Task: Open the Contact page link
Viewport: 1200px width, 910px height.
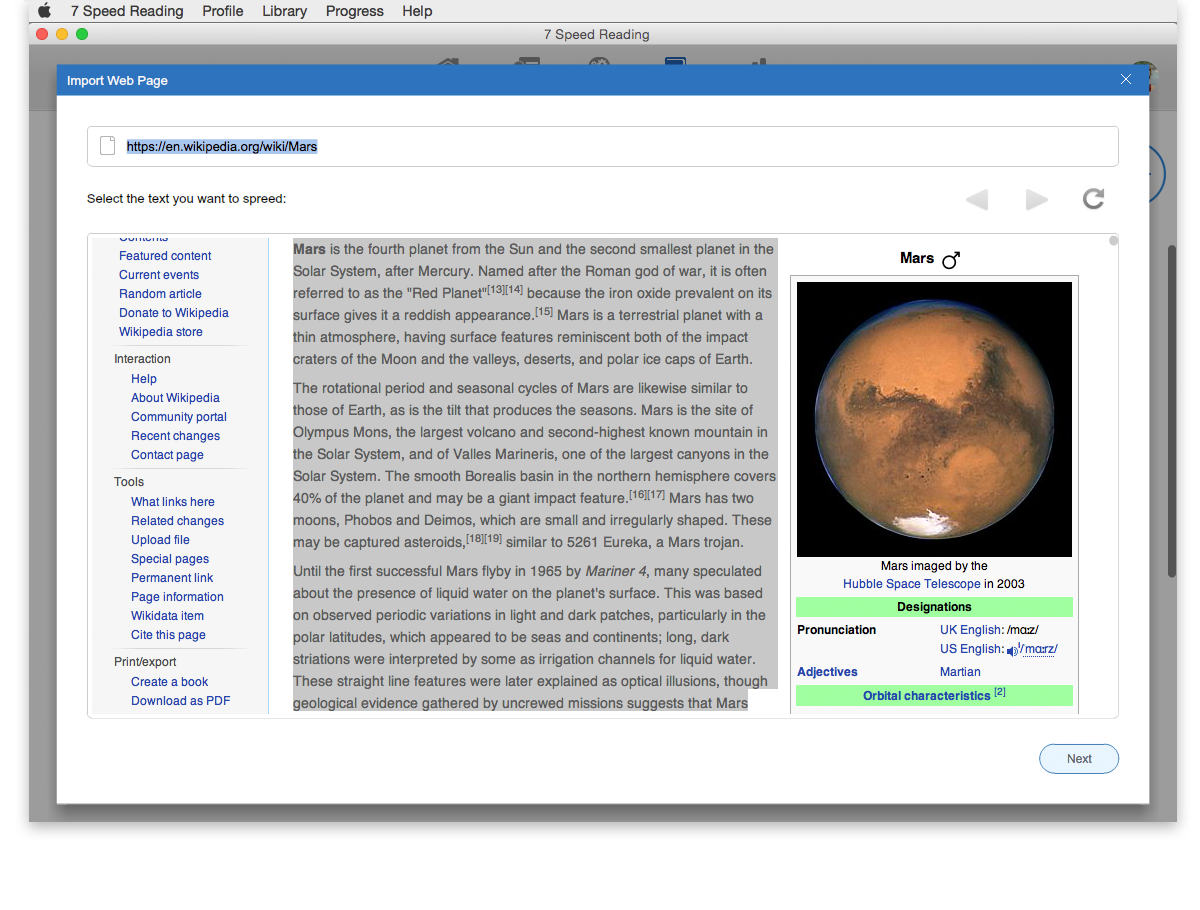Action: point(167,455)
